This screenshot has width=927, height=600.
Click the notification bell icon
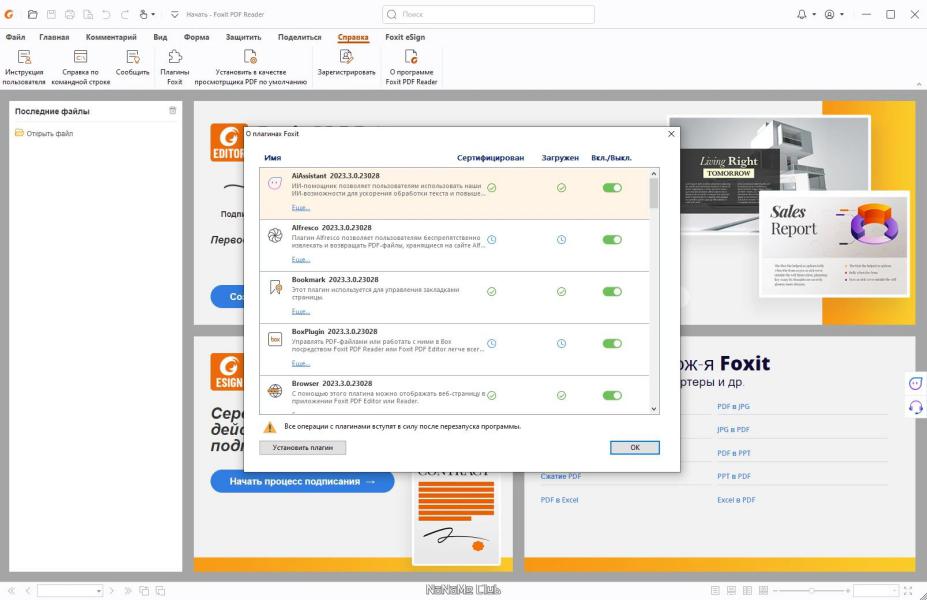click(x=802, y=14)
